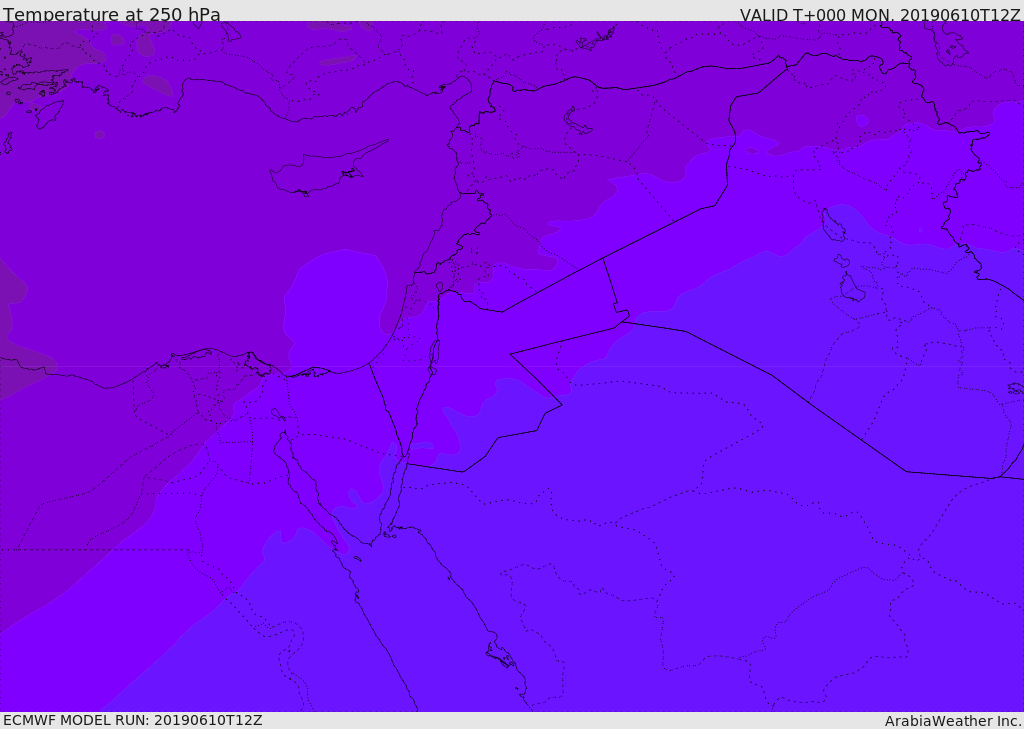This screenshot has height=729, width=1024.
Task: Click the 'ArabiaWeather Inc.' credit text
Action: coord(953,721)
